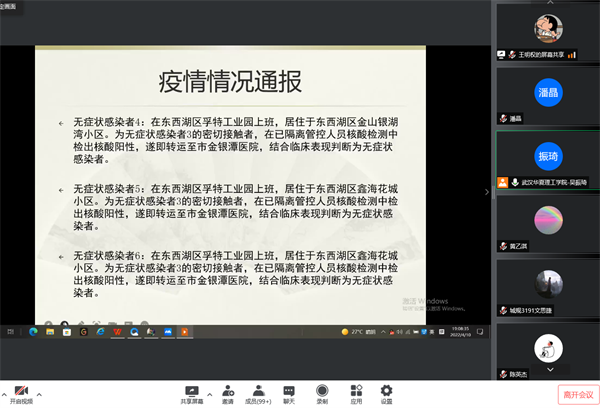Click the 离开会议 leave meeting button

577,394
